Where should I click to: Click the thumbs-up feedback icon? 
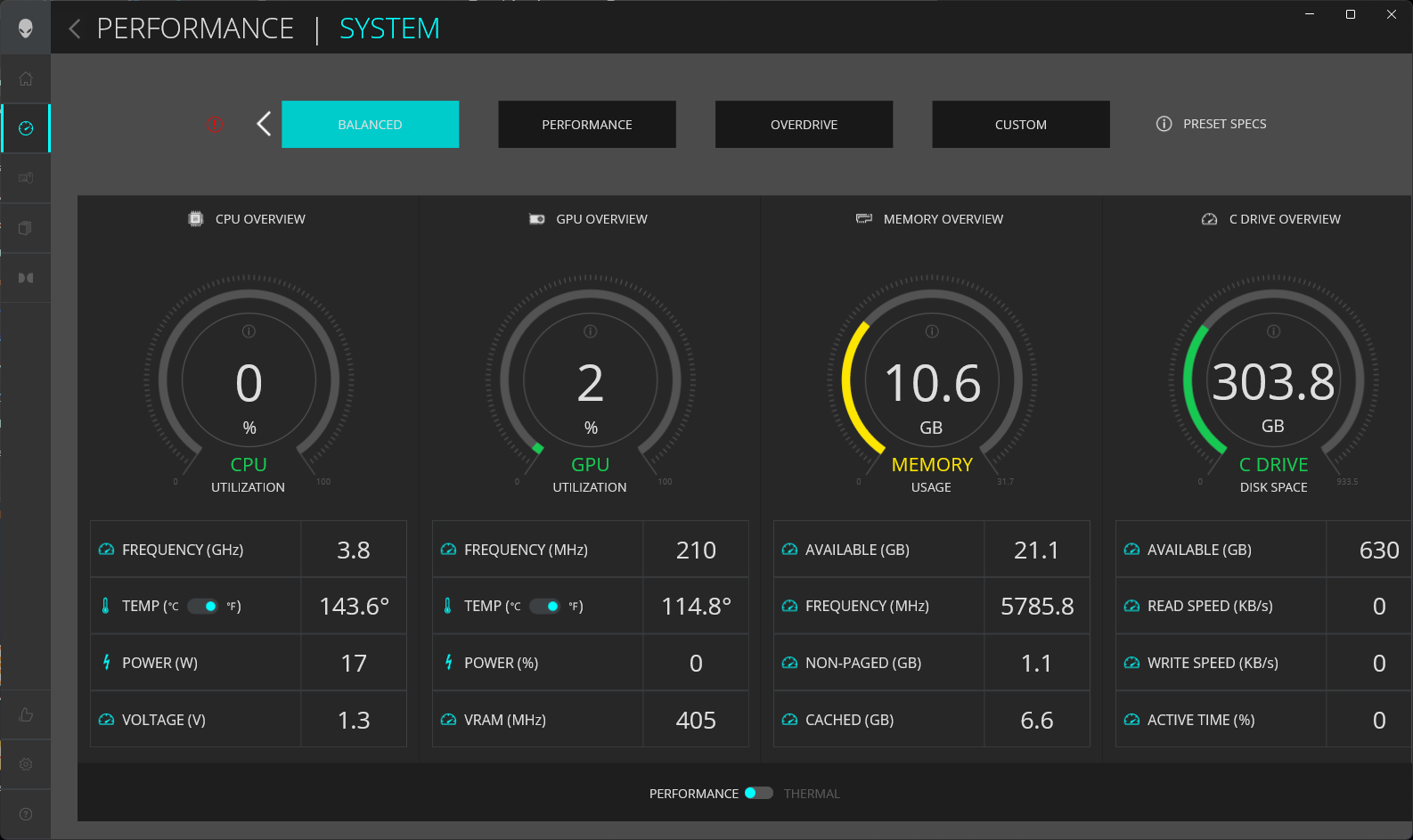26,714
